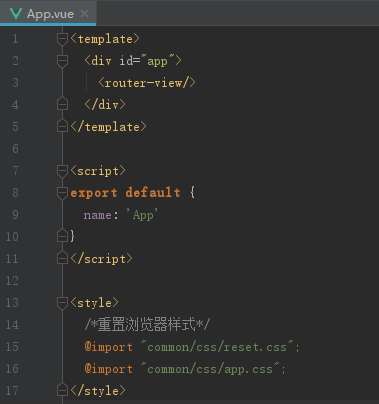The height and width of the screenshot is (404, 379).
Task: Click line number 12 in gutter
Action: coord(12,281)
